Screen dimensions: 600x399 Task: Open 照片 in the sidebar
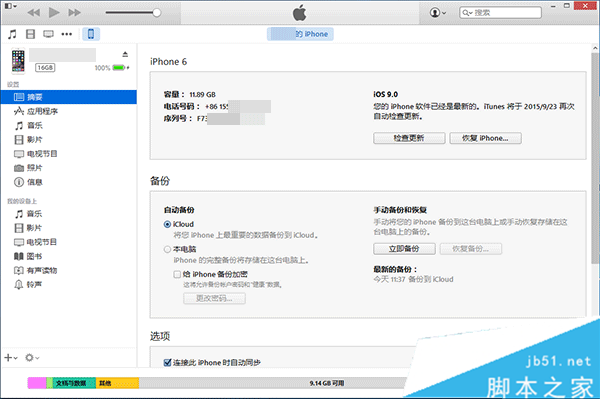tap(68, 168)
